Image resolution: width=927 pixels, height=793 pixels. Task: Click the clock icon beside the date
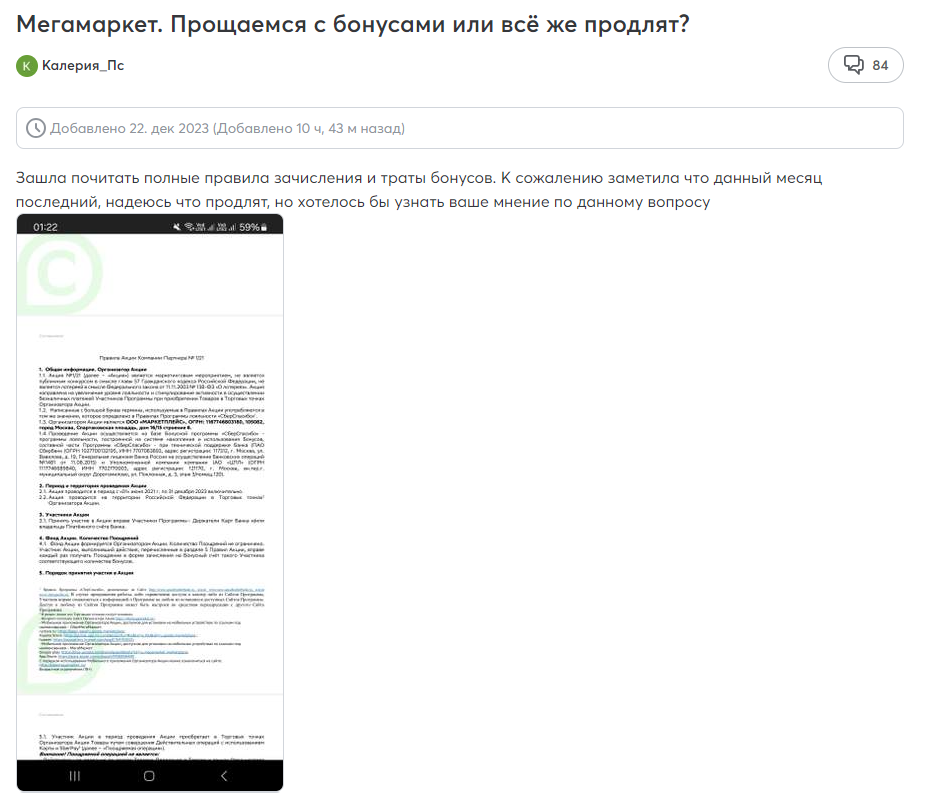pyautogui.click(x=35, y=128)
